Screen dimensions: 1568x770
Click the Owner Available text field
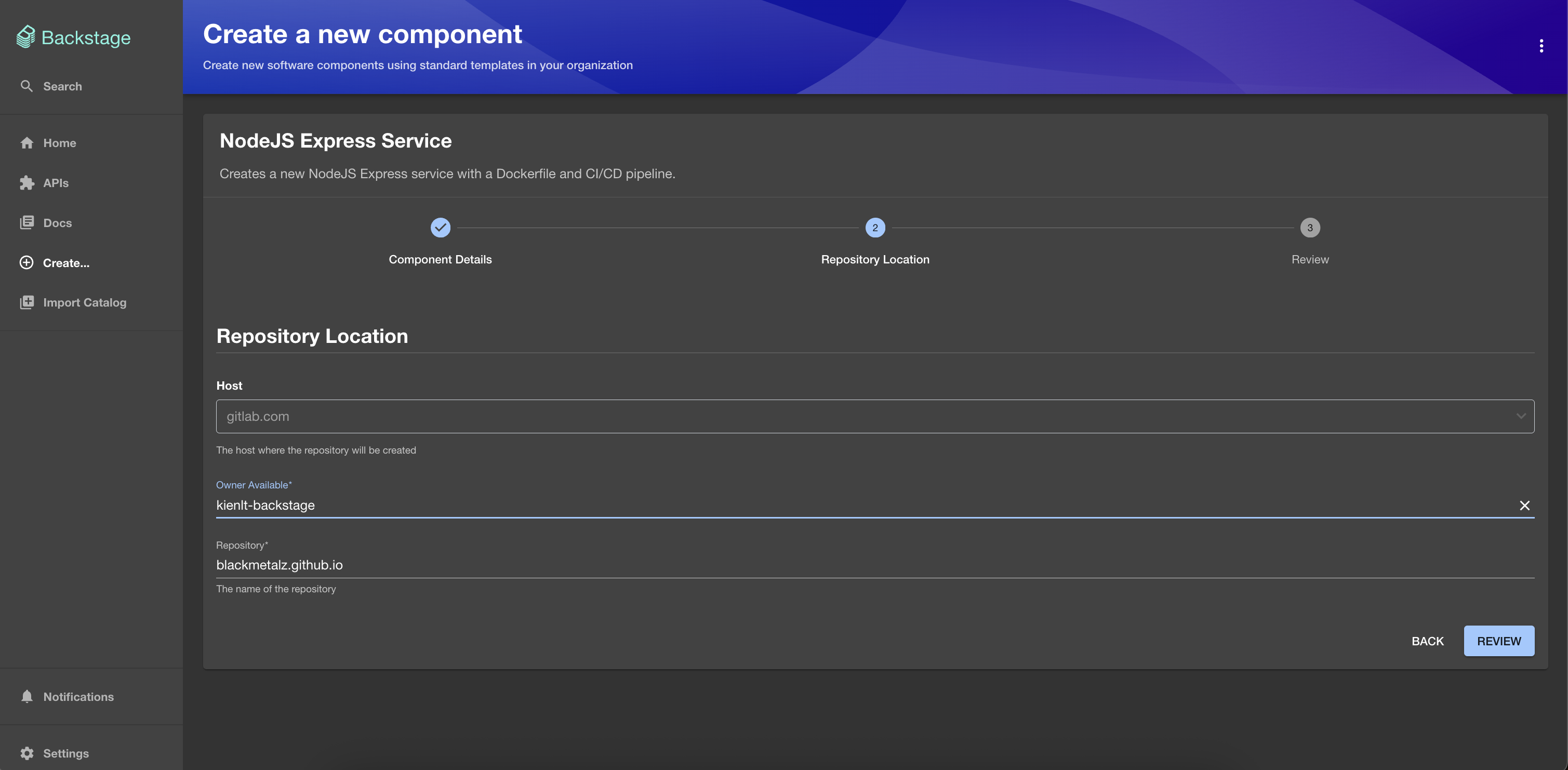[x=852, y=505]
